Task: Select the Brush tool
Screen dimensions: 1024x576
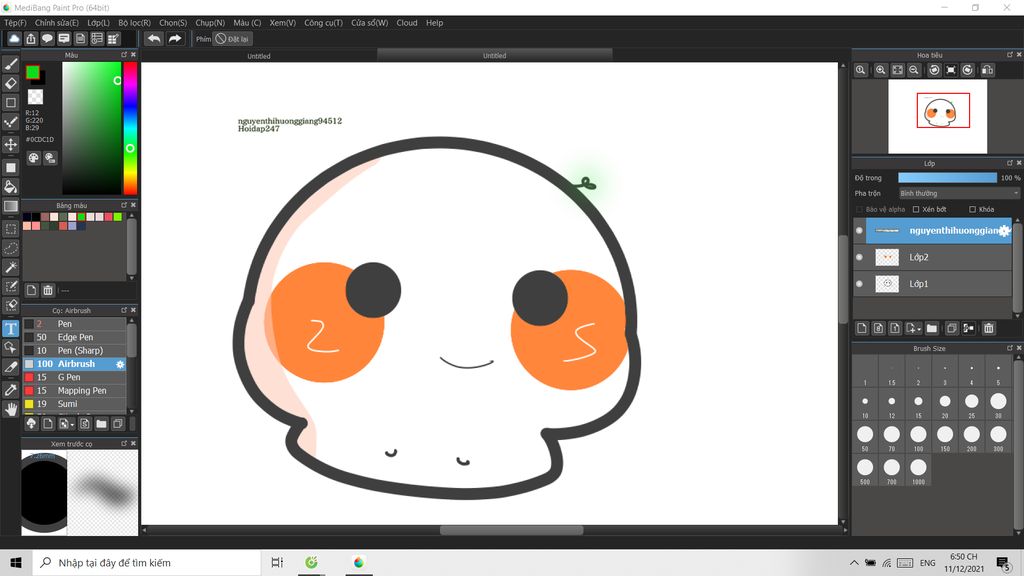Action: [11, 64]
